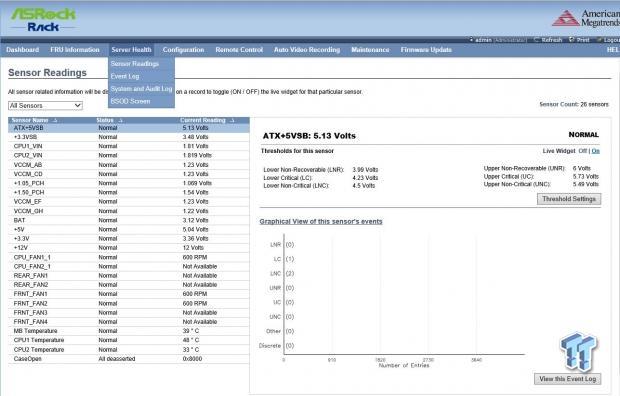This screenshot has height=396, width=620.
Task: Click the Refresh icon in top bar
Action: (x=536, y=40)
